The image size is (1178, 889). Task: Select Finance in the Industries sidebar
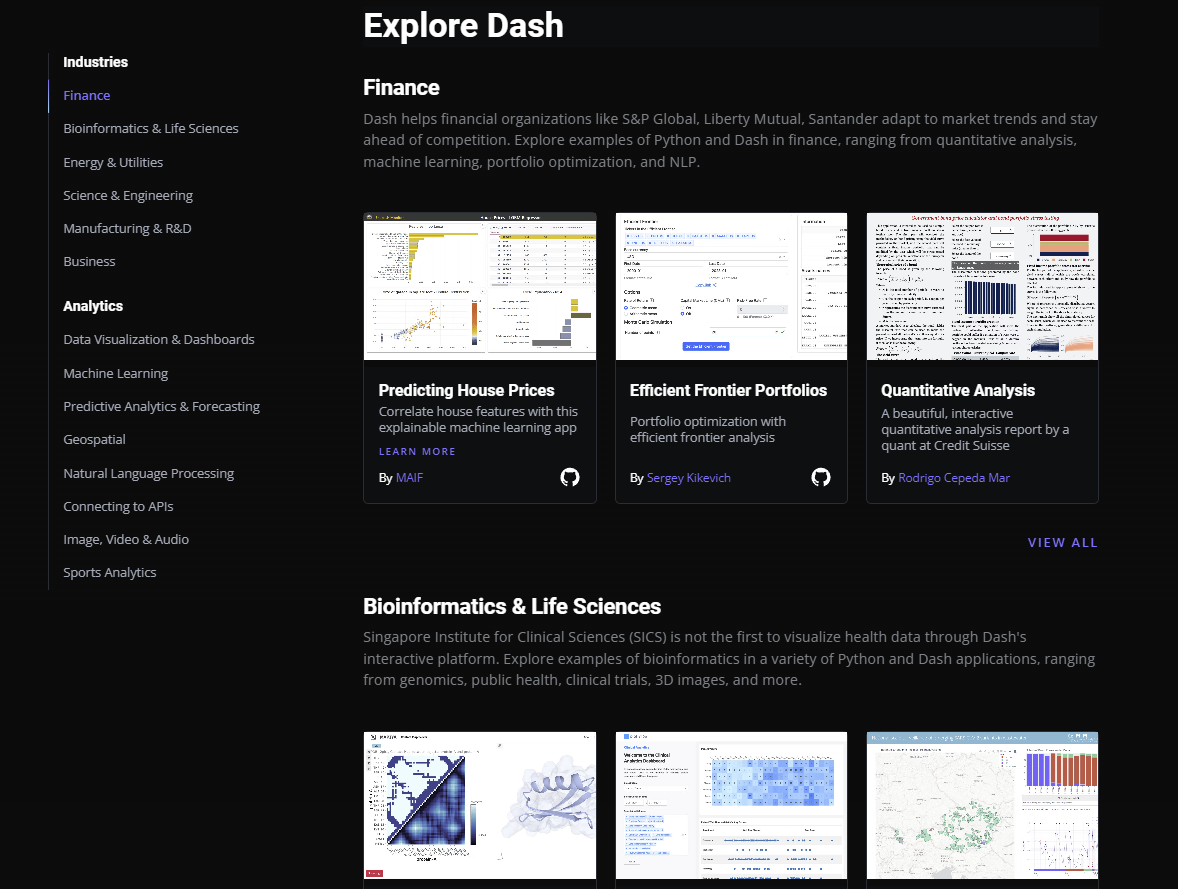point(86,95)
